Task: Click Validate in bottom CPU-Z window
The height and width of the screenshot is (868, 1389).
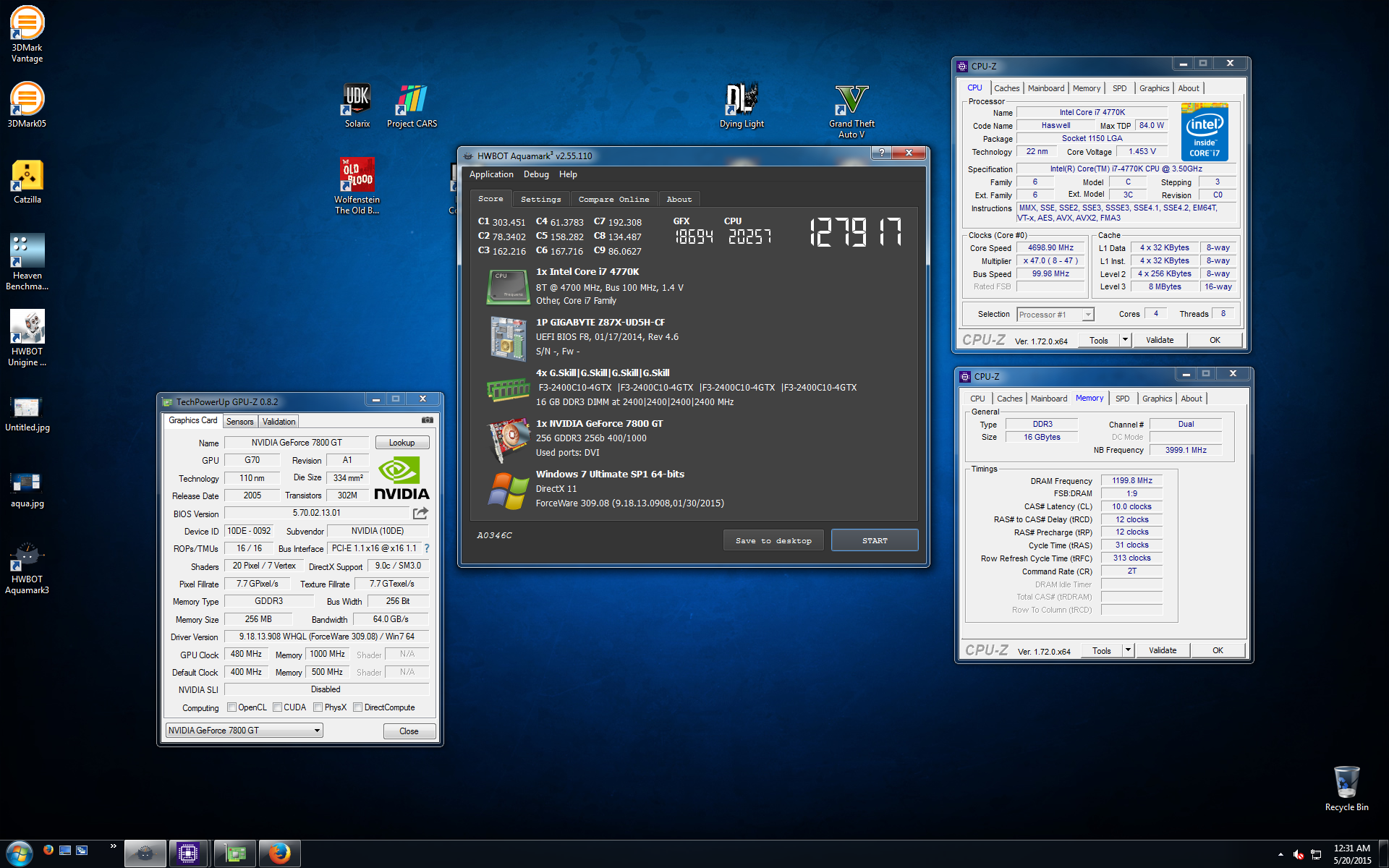Action: point(1163,650)
